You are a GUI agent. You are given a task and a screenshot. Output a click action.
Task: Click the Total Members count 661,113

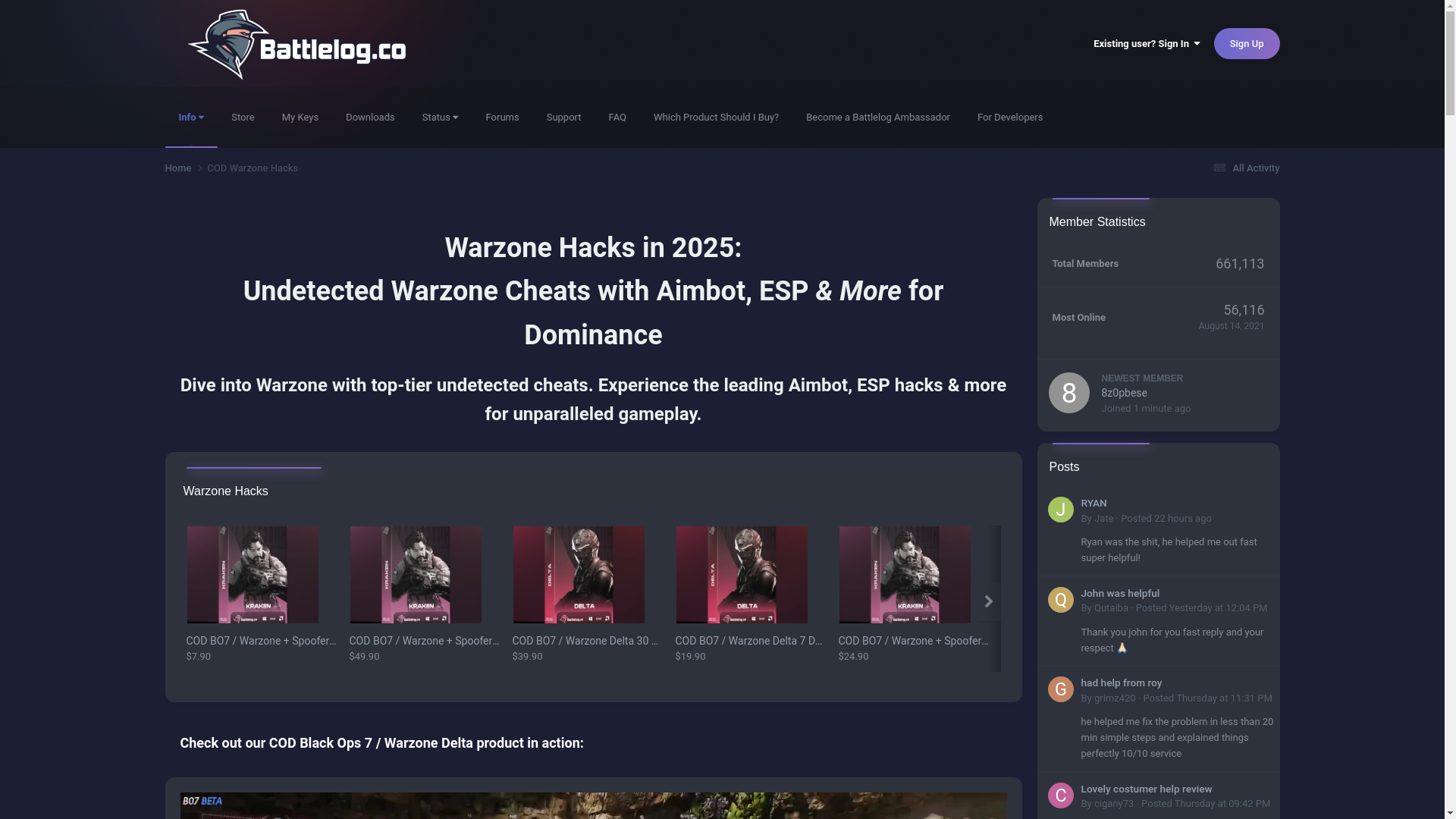coord(1239,264)
